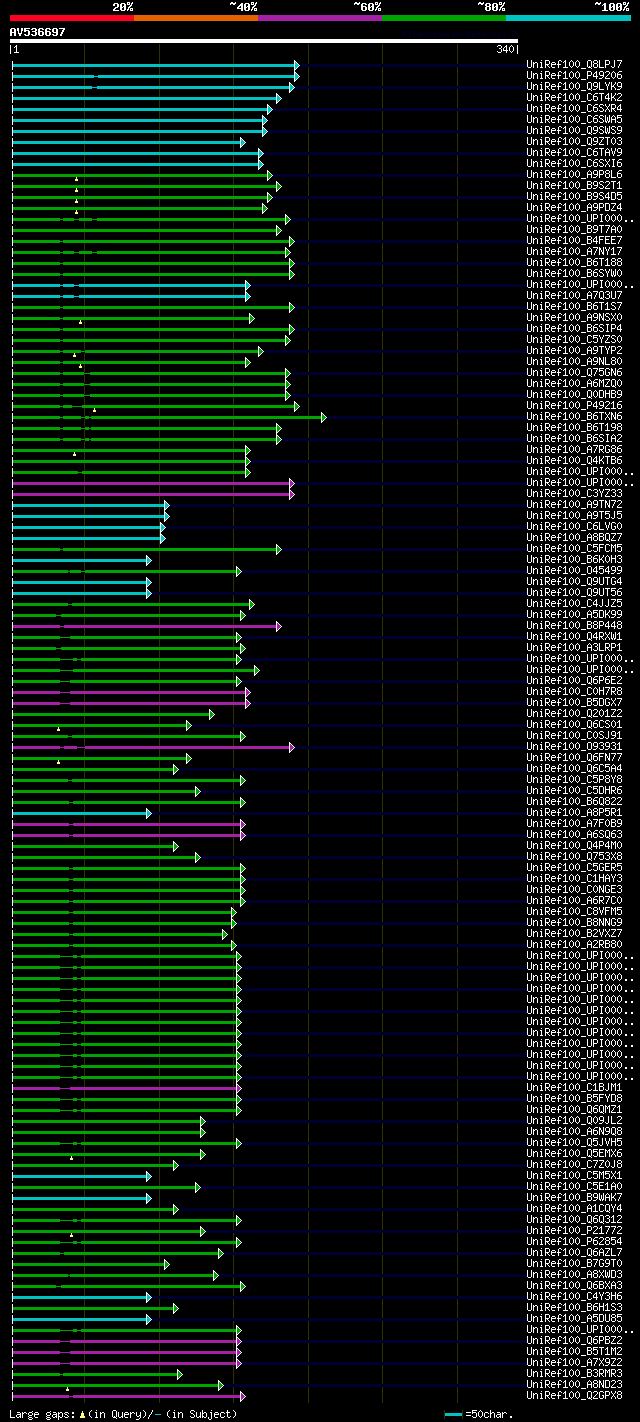Select label UniRef100_C1HAY3
Image resolution: width=640 pixels, height=1422 pixels.
[x=575, y=878]
